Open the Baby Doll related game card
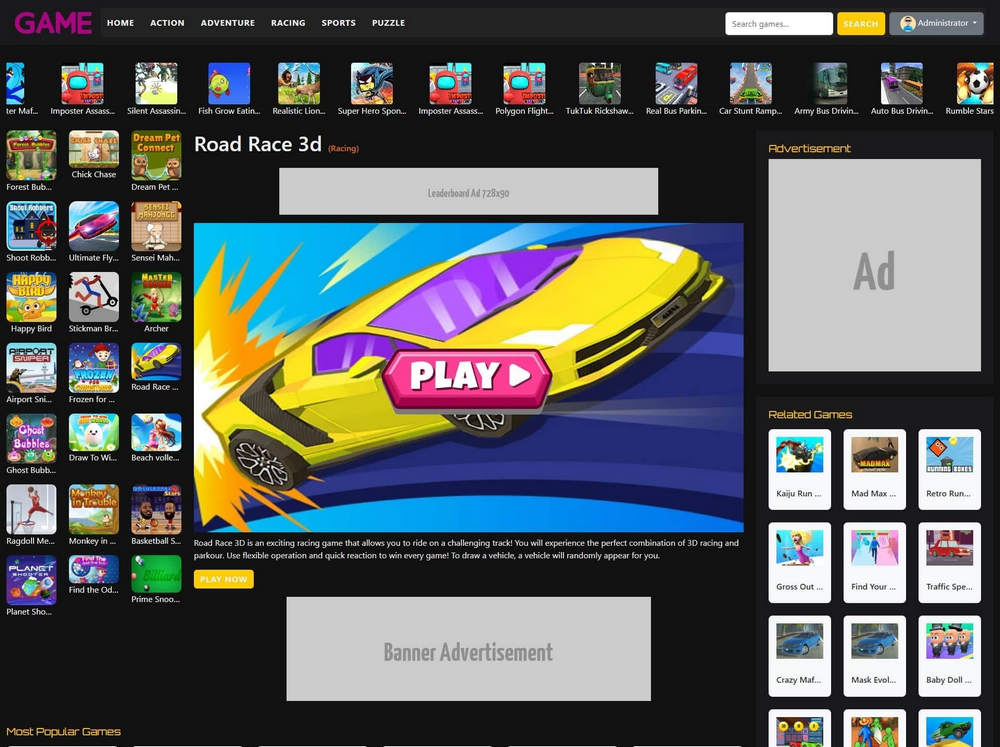 [x=950, y=656]
